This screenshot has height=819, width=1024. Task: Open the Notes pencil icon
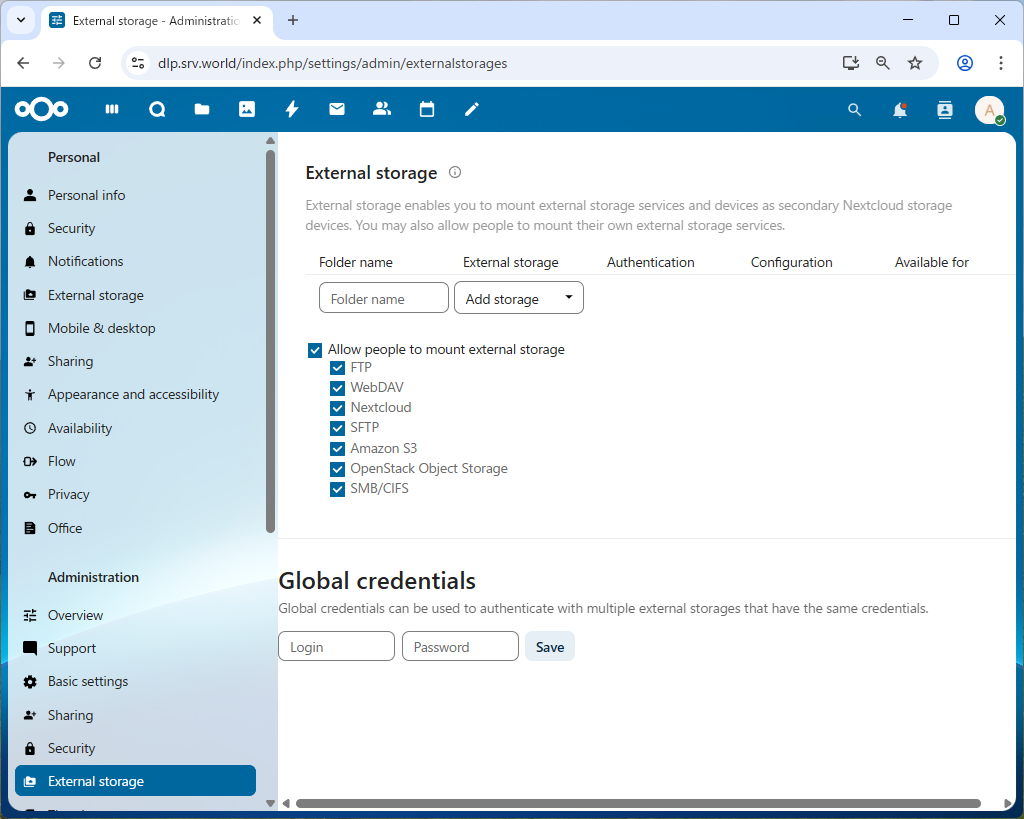(x=472, y=110)
